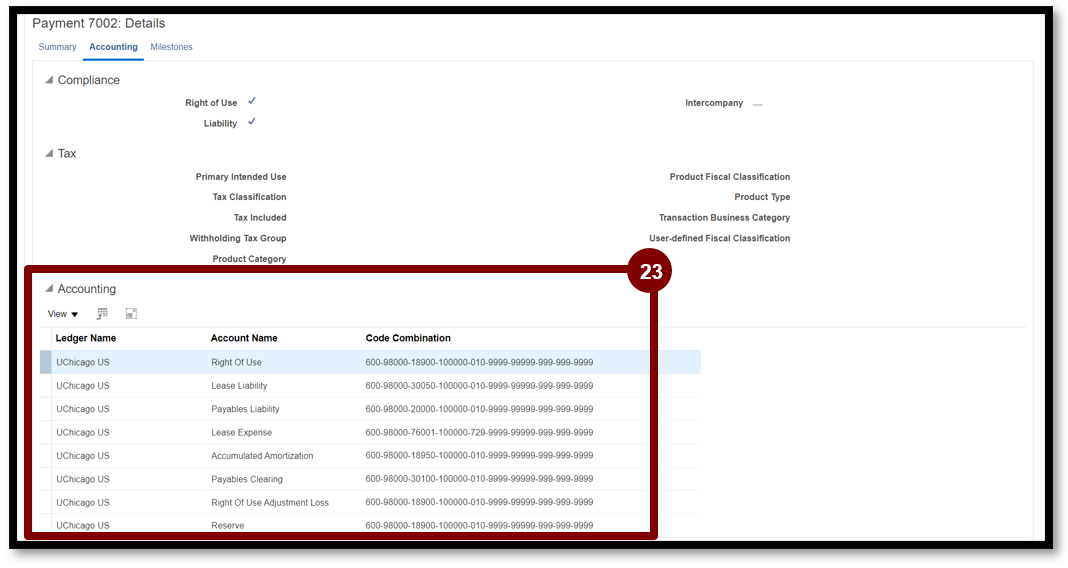1068x568 pixels.
Task: Click the Intercompany dash indicator
Action: tap(757, 104)
